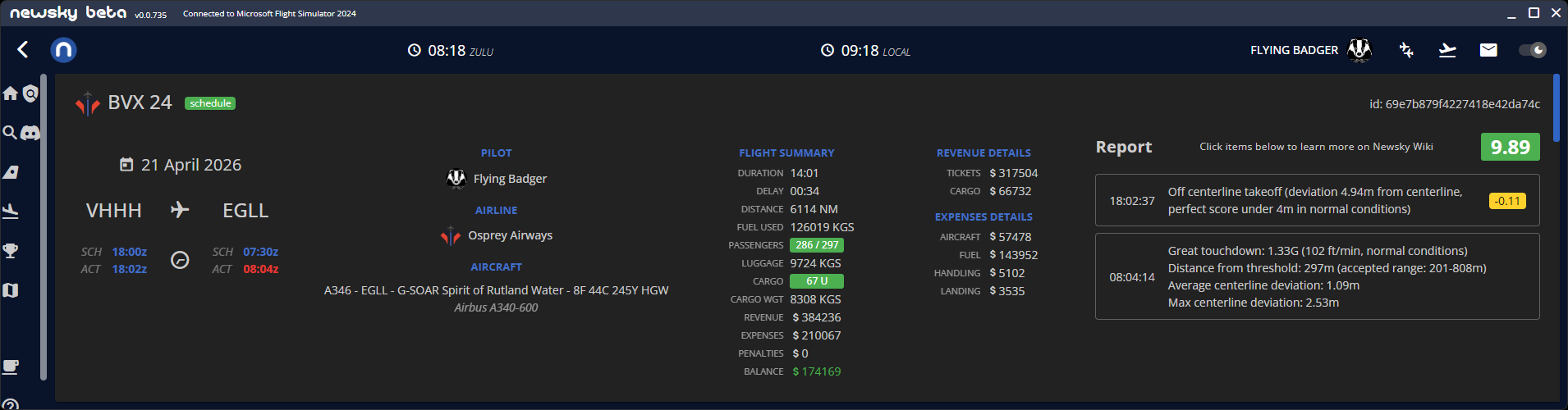Screen dimensions: 1568x410
Task: Click the green schedule badge
Action: click(x=210, y=103)
